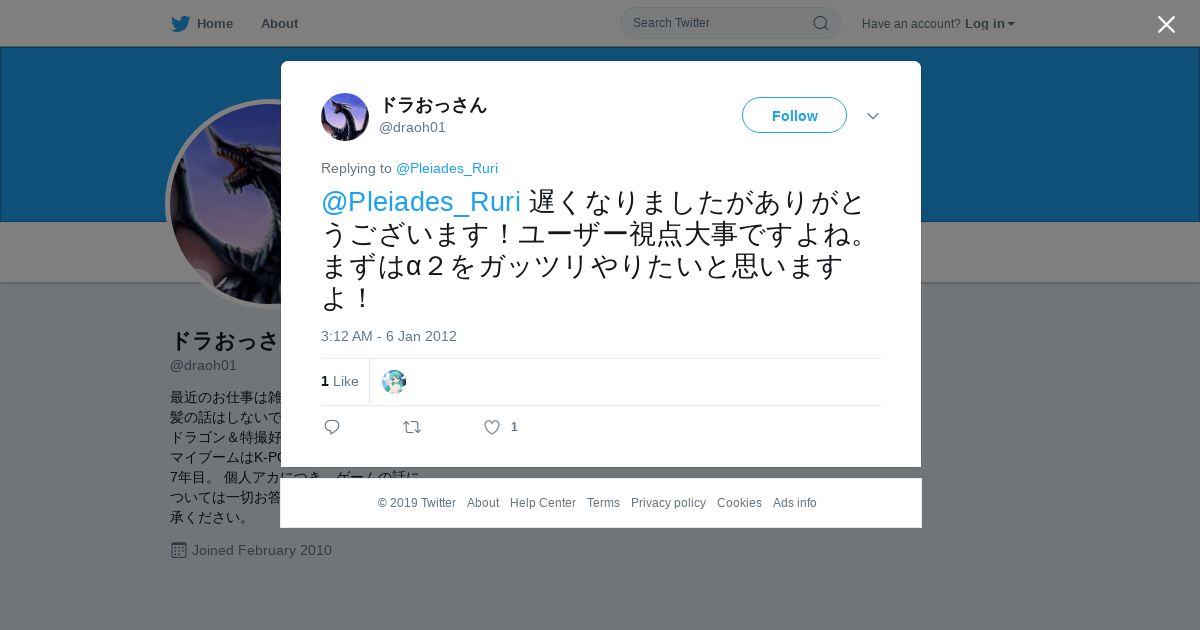This screenshot has width=1200, height=630.
Task: Expand the tweet options chevron
Action: (x=873, y=116)
